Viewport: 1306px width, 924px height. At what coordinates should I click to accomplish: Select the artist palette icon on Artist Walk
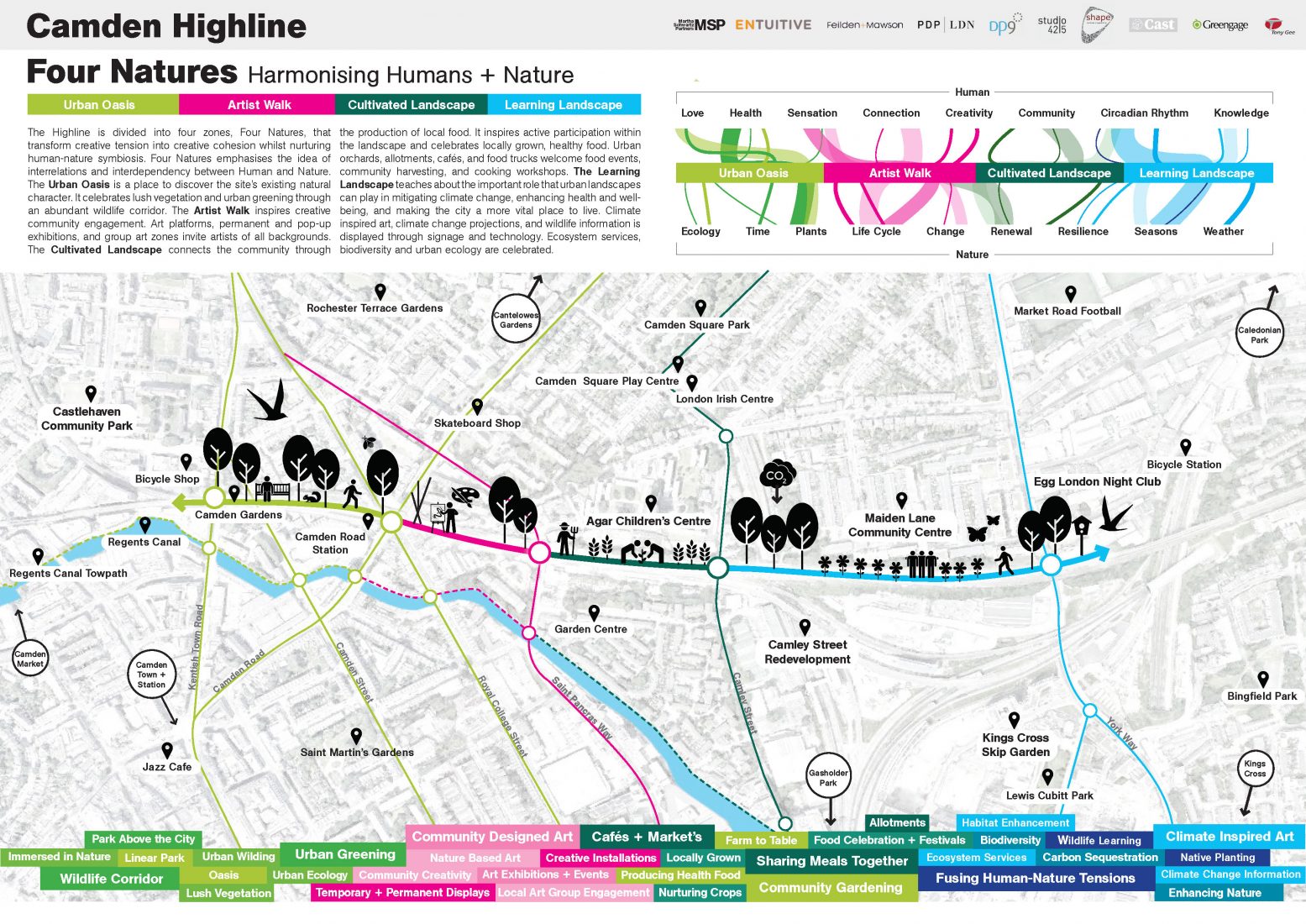[465, 496]
